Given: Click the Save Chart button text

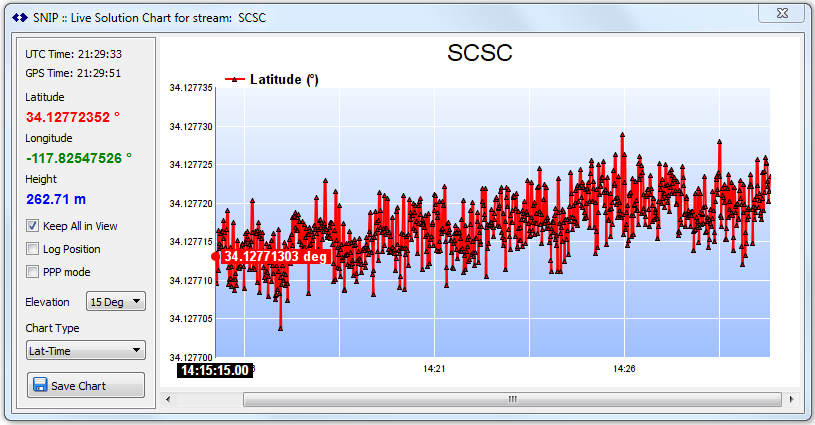Looking at the screenshot, I should point(79,386).
